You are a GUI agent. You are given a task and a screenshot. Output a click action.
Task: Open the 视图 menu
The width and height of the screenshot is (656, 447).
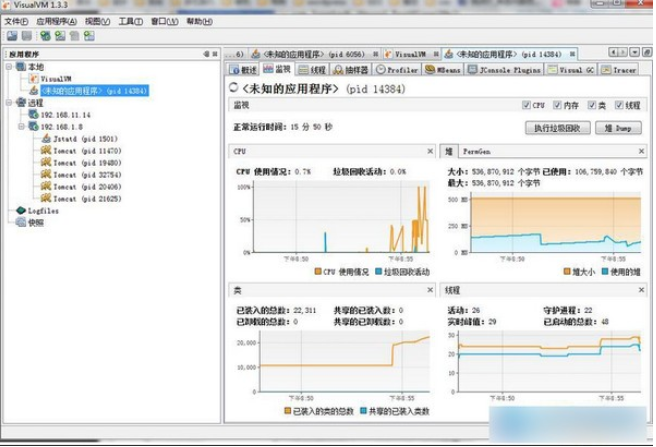click(x=97, y=21)
